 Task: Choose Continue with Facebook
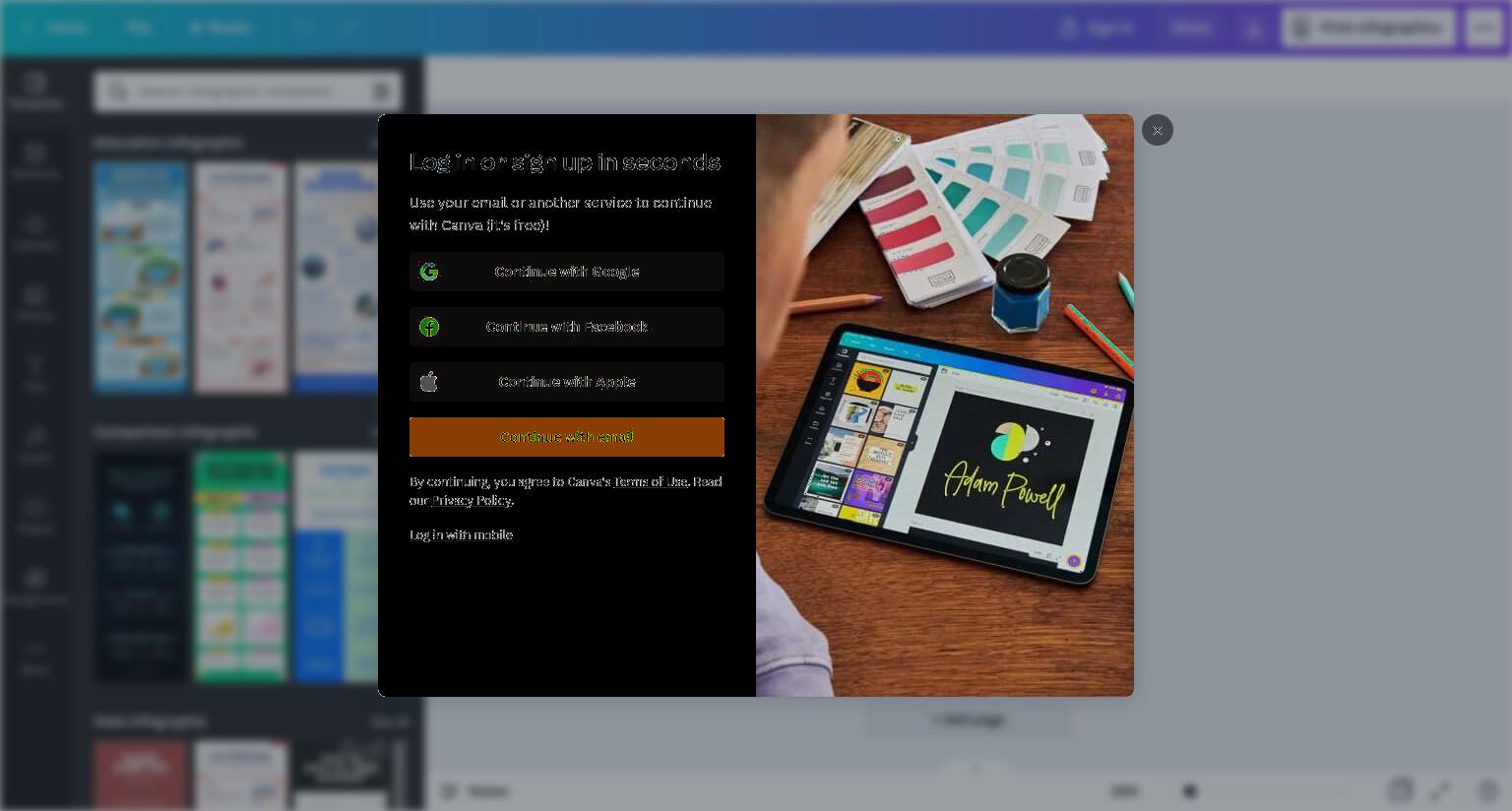pyautogui.click(x=567, y=327)
